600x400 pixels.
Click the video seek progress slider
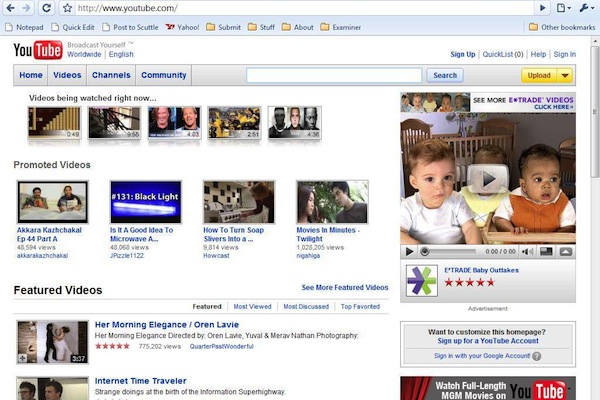(x=450, y=251)
